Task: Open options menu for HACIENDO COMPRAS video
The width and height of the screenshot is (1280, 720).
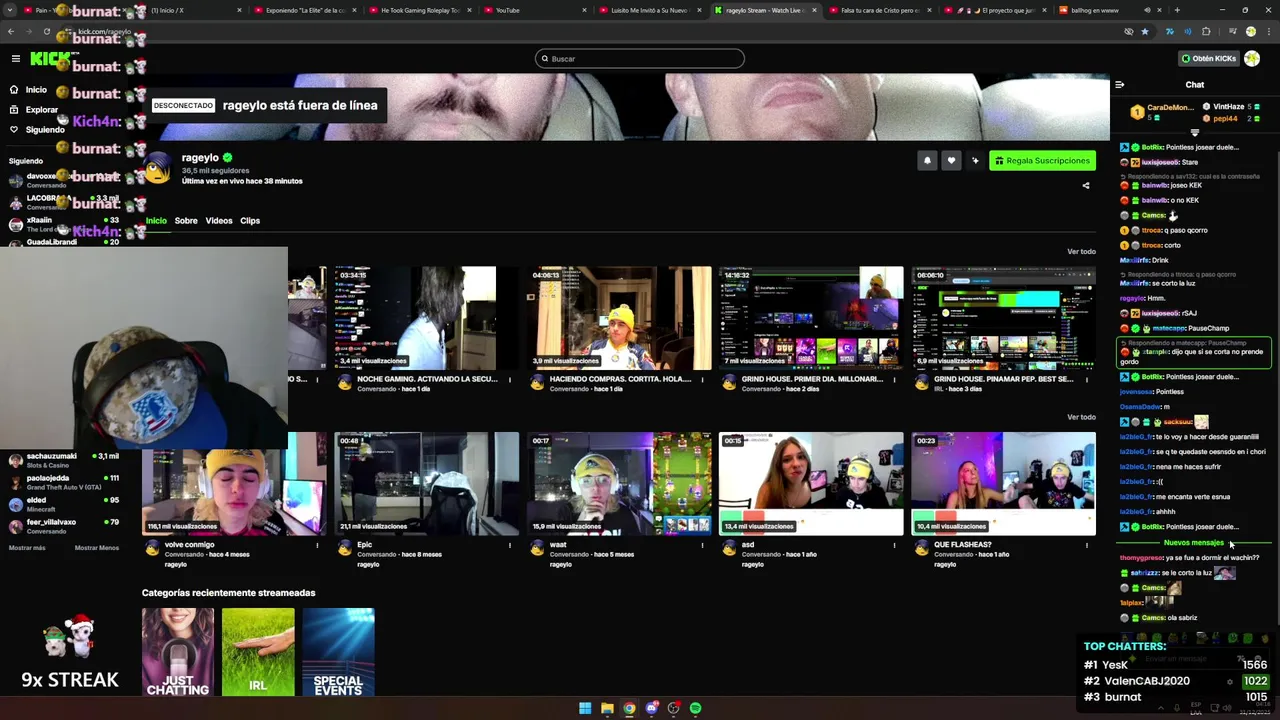Action: [702, 380]
